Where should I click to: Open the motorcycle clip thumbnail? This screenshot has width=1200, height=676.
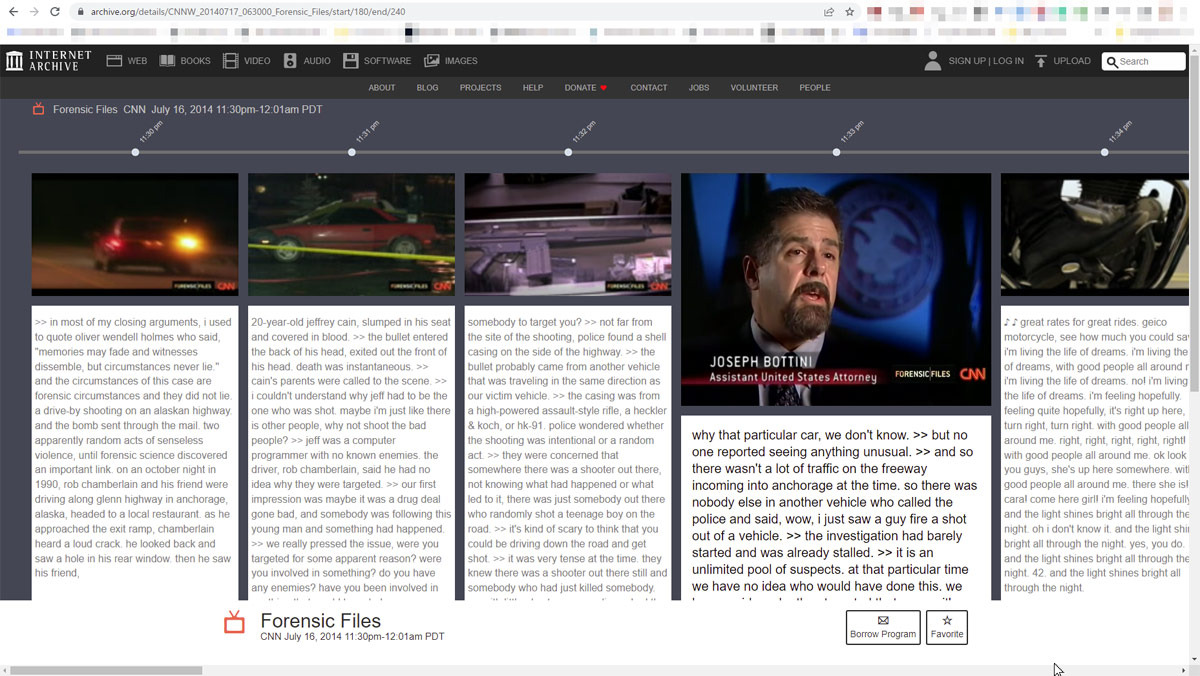tap(1096, 234)
